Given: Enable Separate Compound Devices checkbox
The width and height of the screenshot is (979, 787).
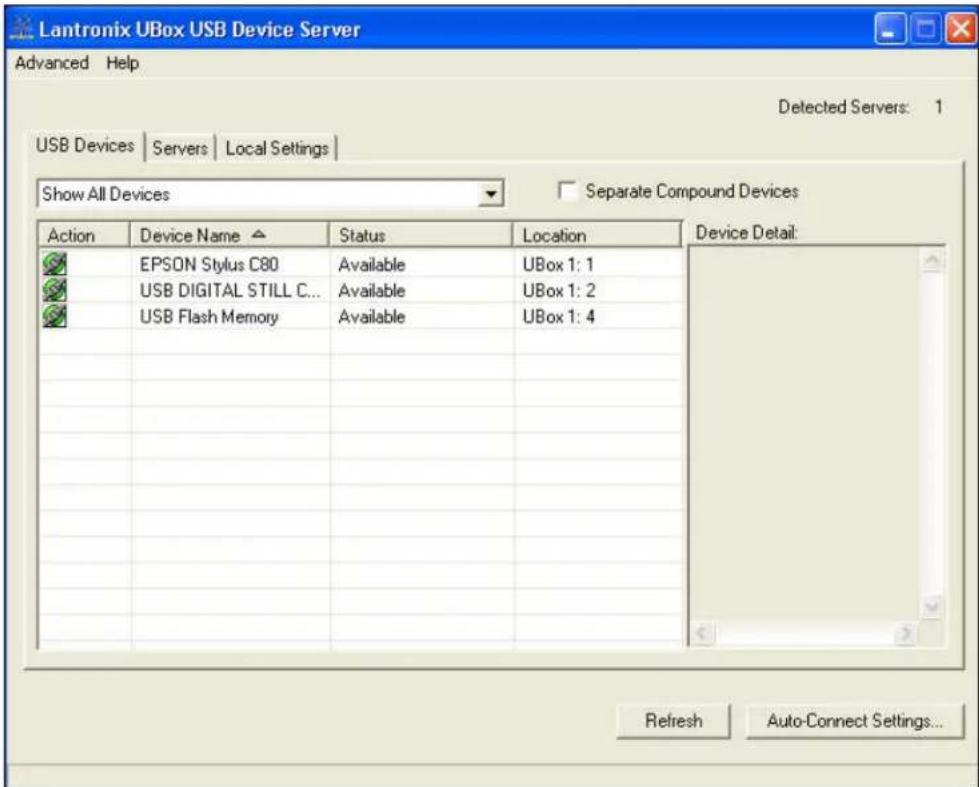Looking at the screenshot, I should click(567, 191).
